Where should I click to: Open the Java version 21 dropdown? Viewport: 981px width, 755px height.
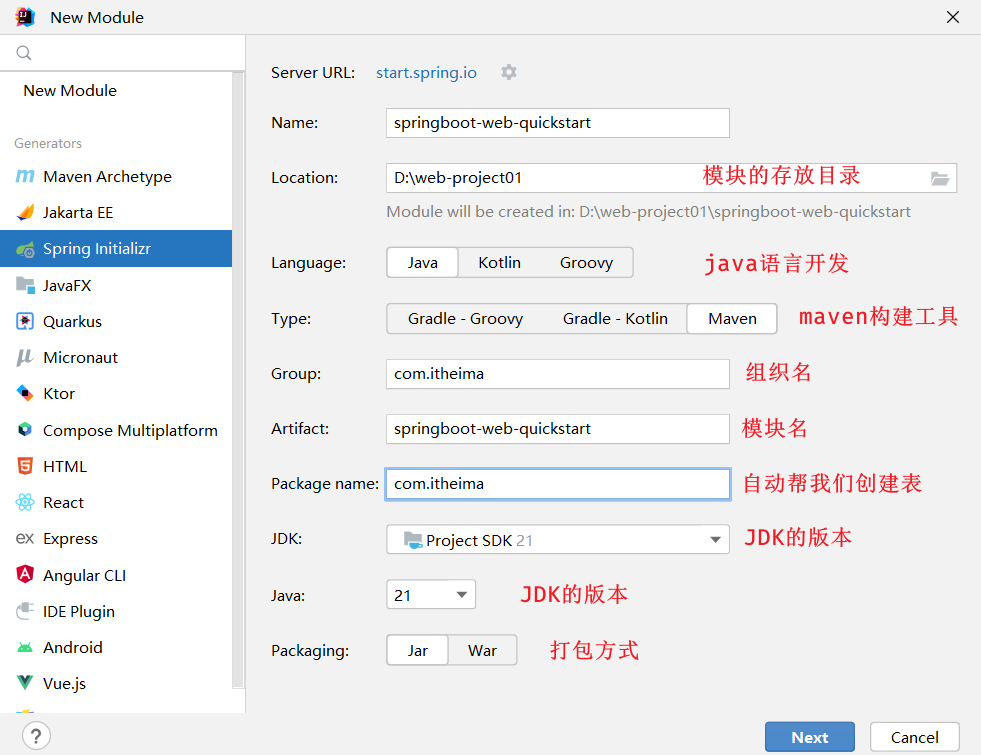pos(431,595)
